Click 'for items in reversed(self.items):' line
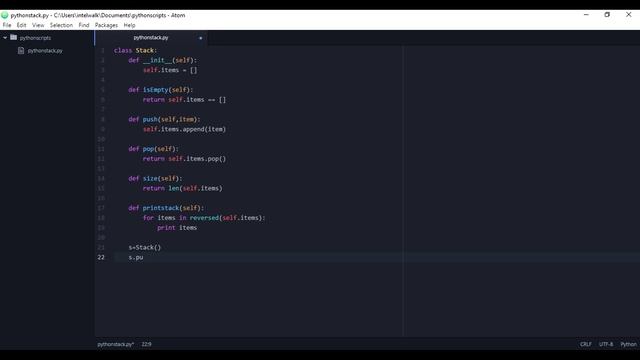640x360 pixels. point(204,218)
